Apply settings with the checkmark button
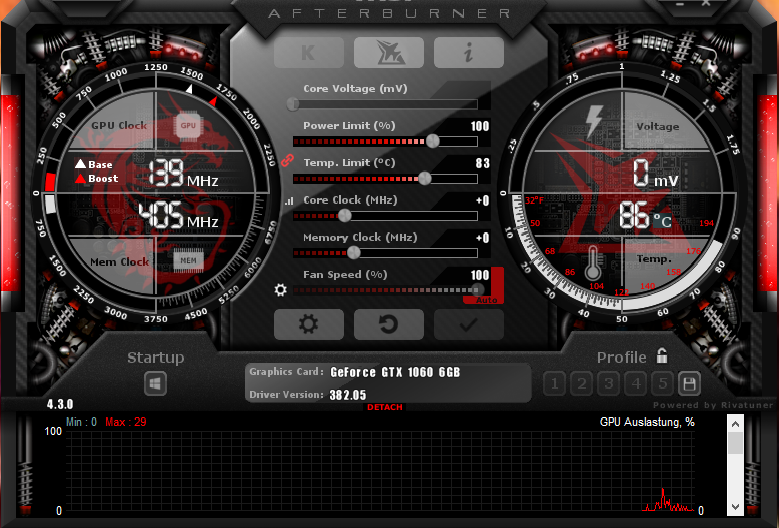 tap(468, 324)
